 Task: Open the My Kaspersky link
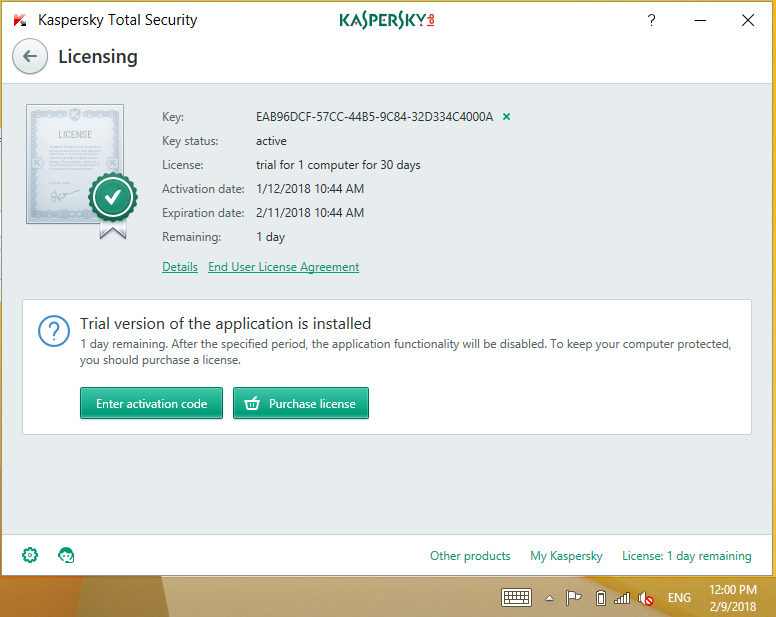click(x=566, y=556)
